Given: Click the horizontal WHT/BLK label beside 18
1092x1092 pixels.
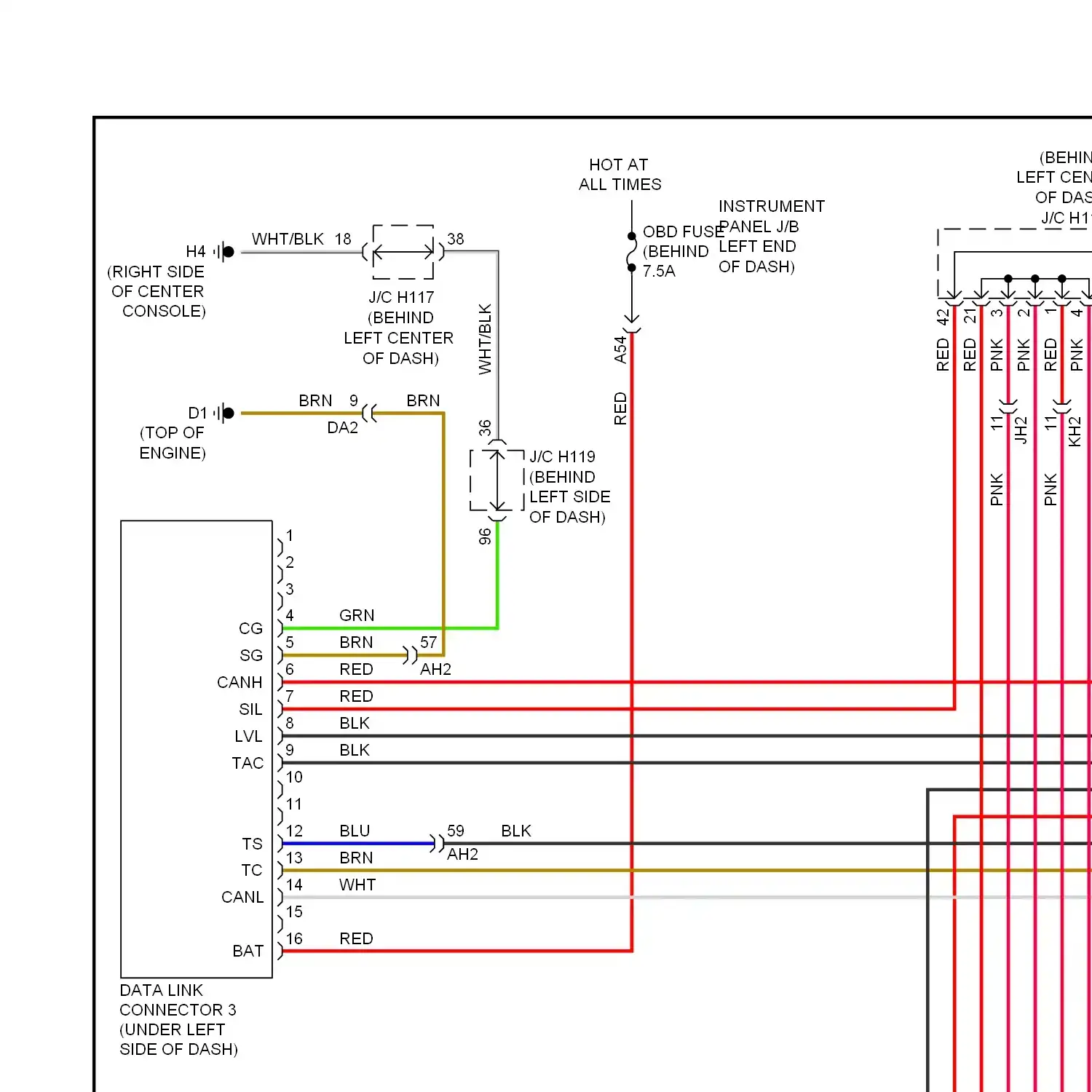Looking at the screenshot, I should (x=288, y=239).
